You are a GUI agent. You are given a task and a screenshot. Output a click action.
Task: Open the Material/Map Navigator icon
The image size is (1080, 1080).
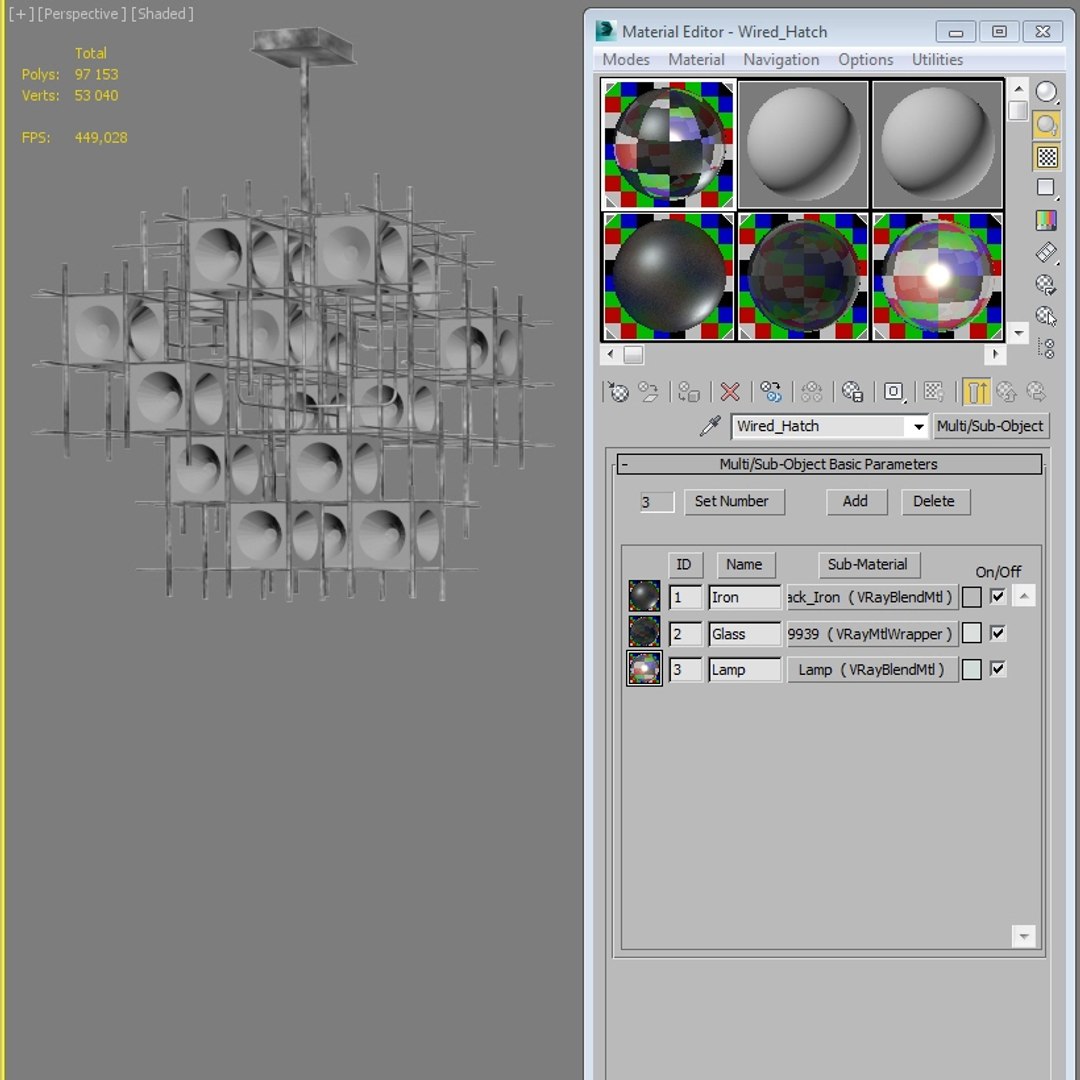pos(1046,349)
